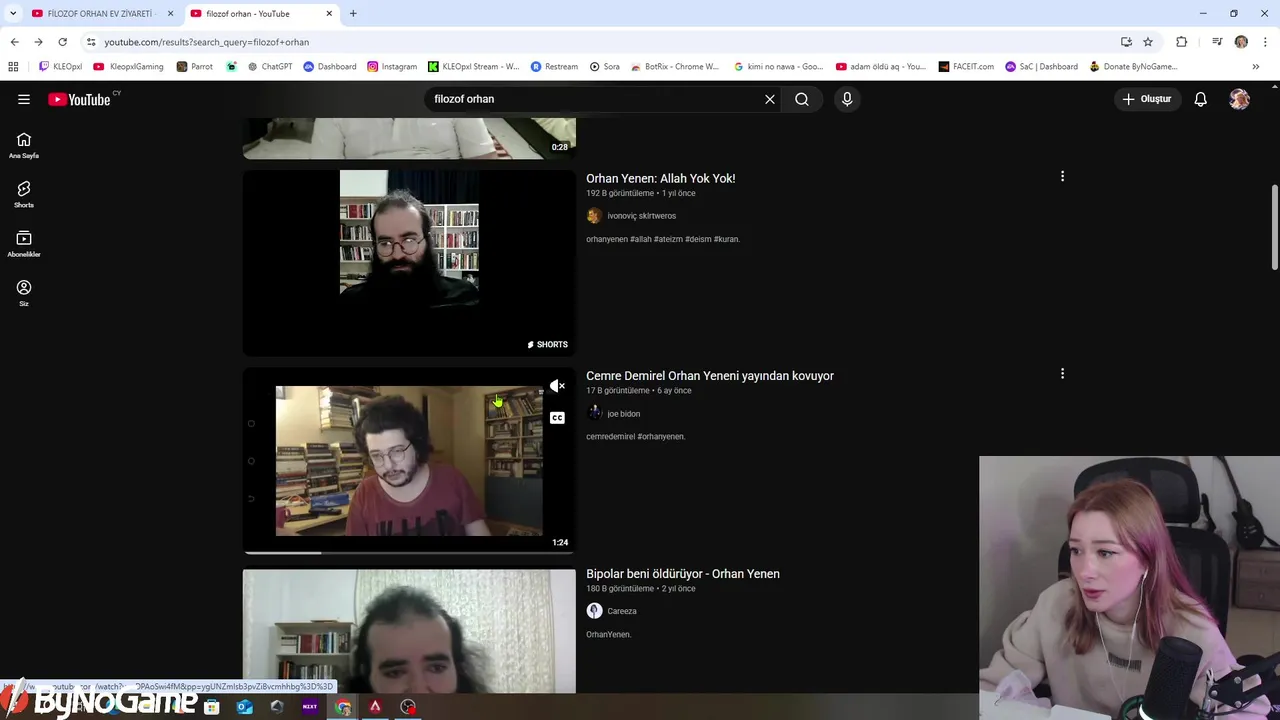Open the media controls icon in Chrome toolbar

1217,42
